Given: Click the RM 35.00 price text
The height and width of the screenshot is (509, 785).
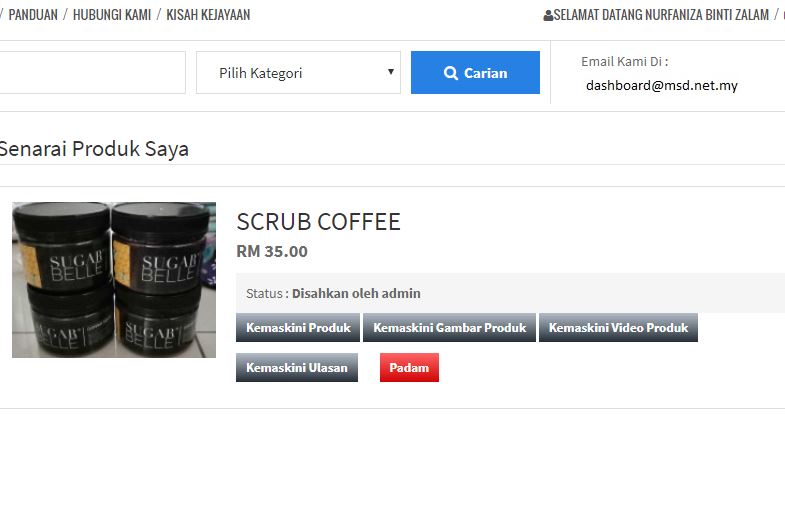Looking at the screenshot, I should click(x=272, y=251).
